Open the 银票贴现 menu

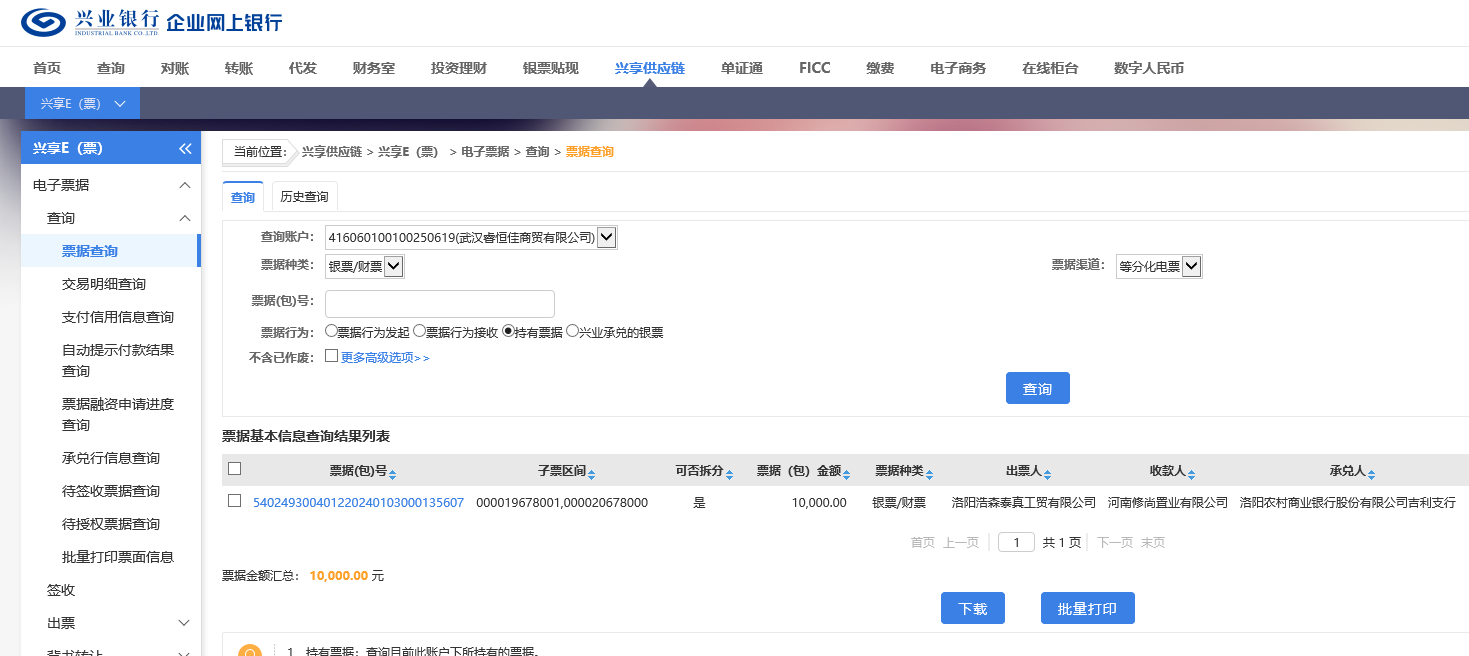coord(551,68)
